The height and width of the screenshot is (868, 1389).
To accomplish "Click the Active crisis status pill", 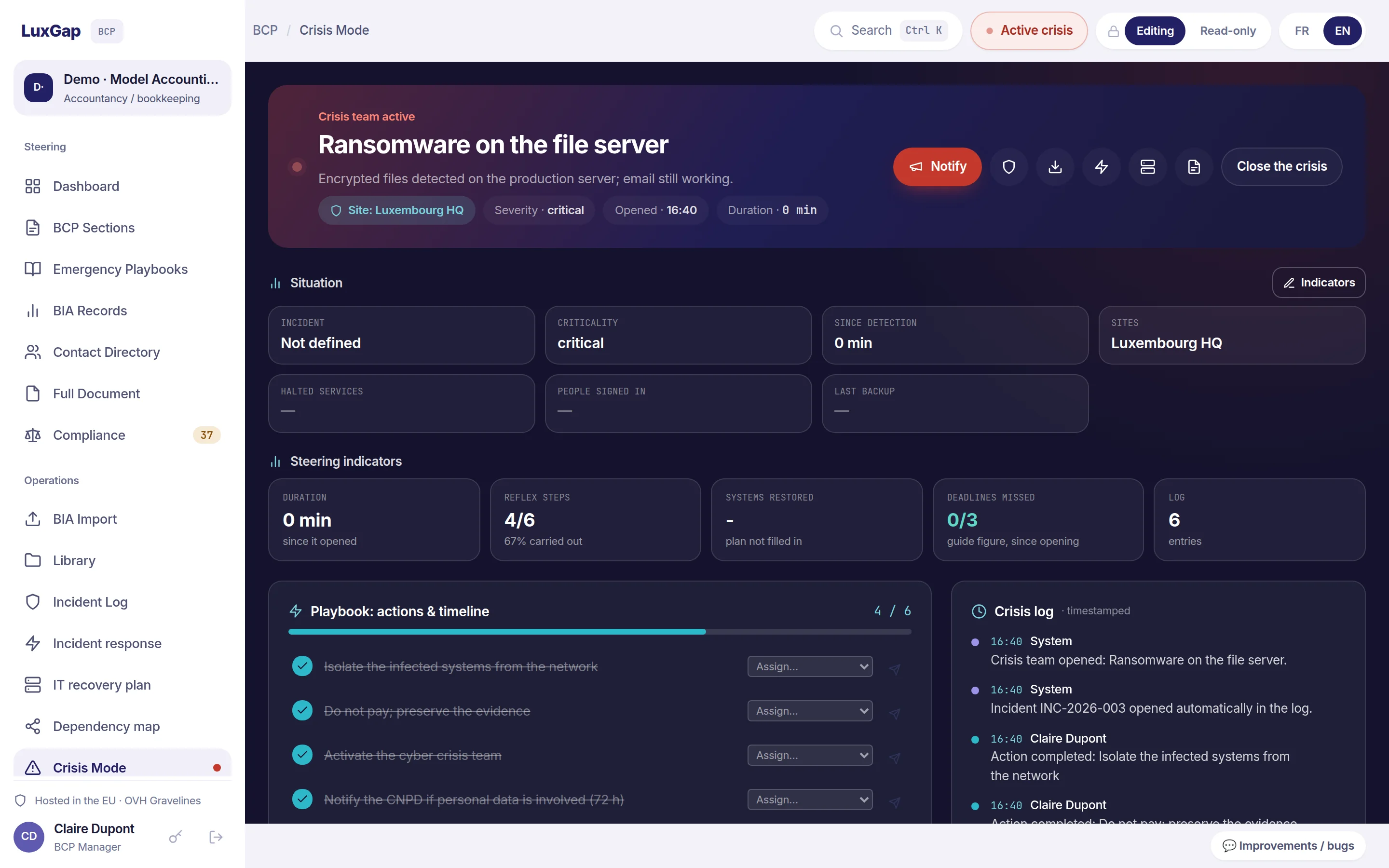I will (1029, 31).
